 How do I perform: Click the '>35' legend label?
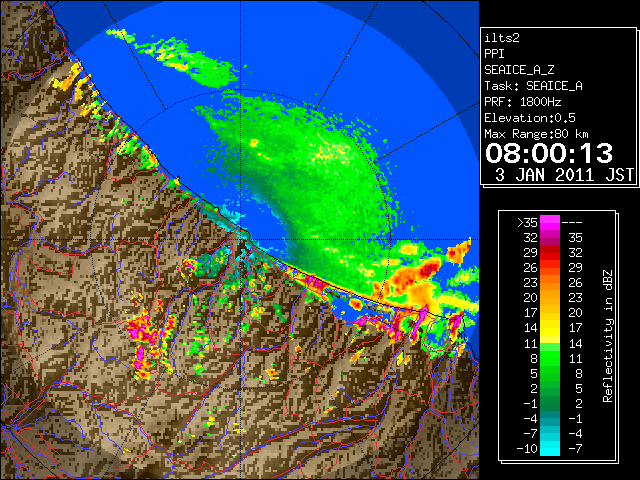527,223
